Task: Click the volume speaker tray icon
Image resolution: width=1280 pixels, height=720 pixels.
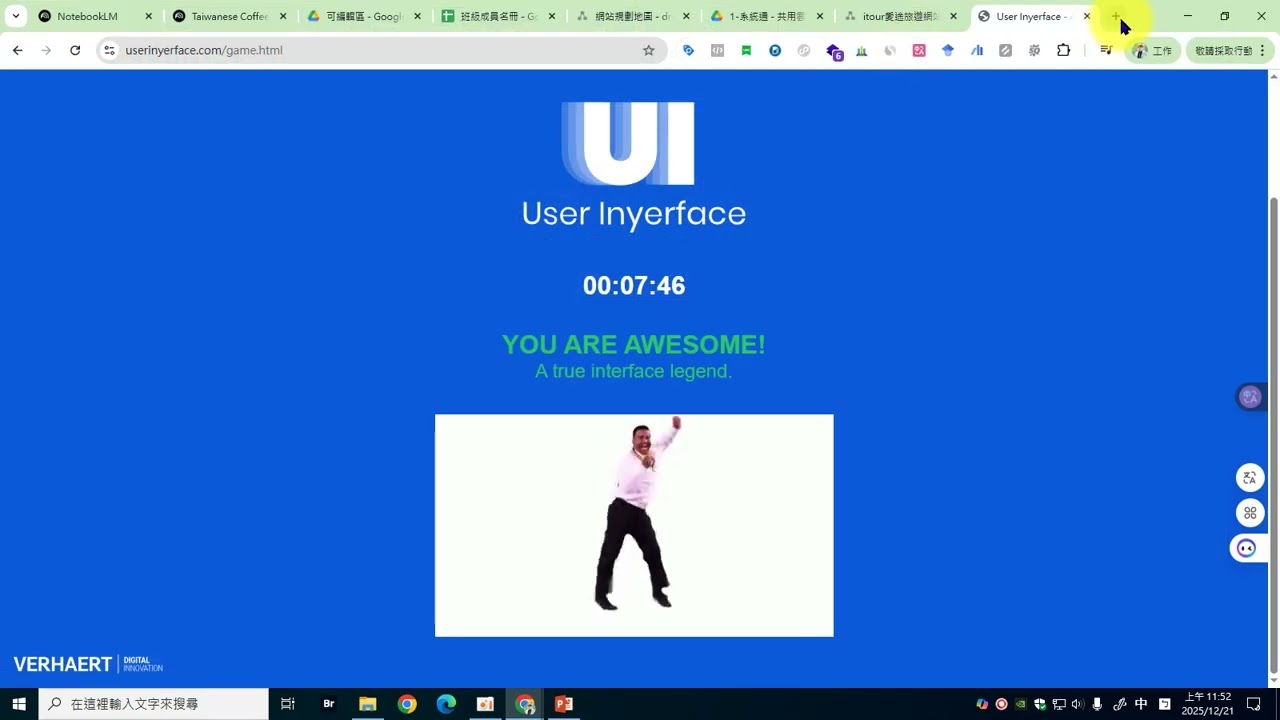Action: pos(1077,704)
